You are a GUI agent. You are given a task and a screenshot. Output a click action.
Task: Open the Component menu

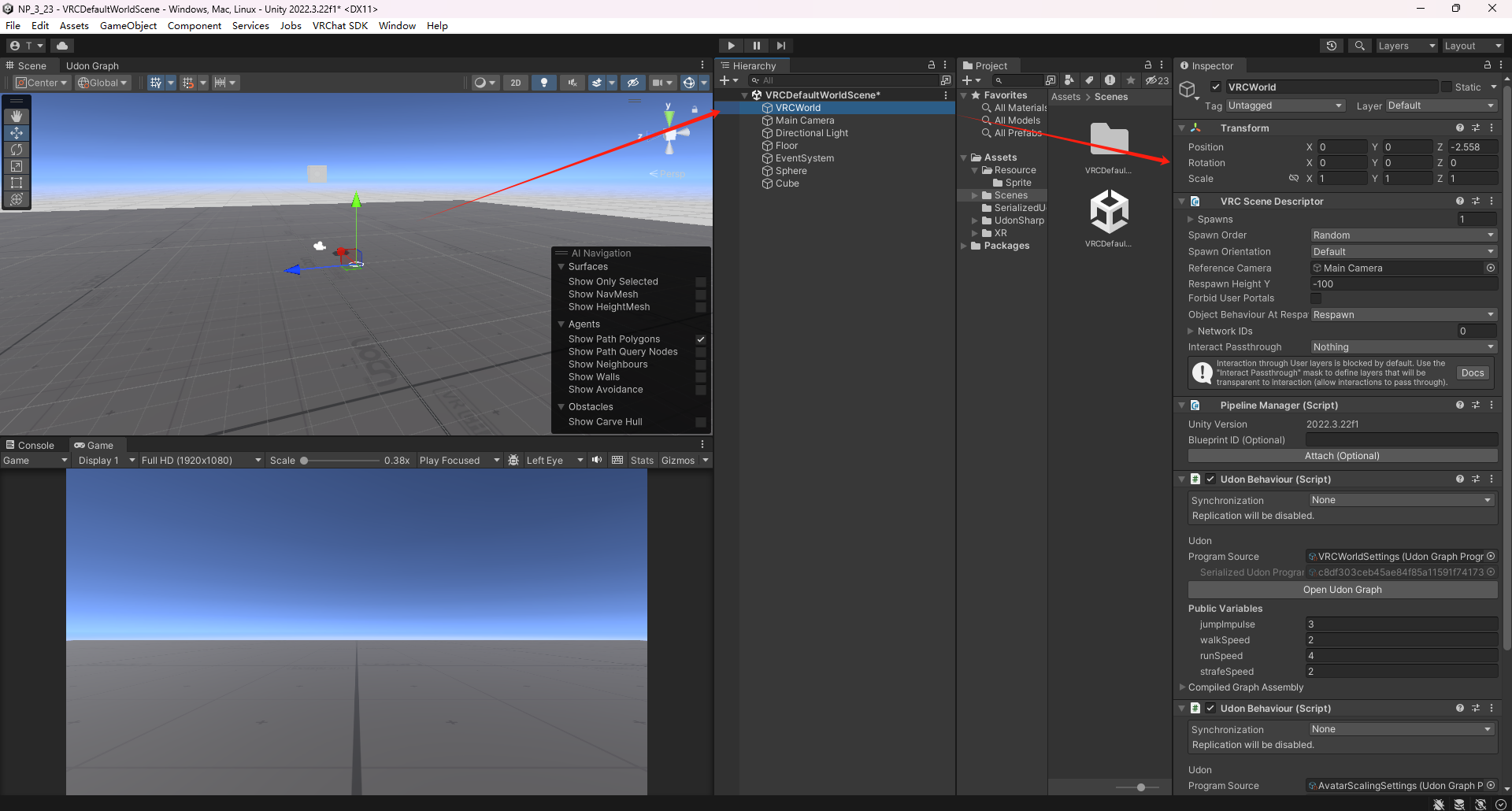pyautogui.click(x=195, y=26)
